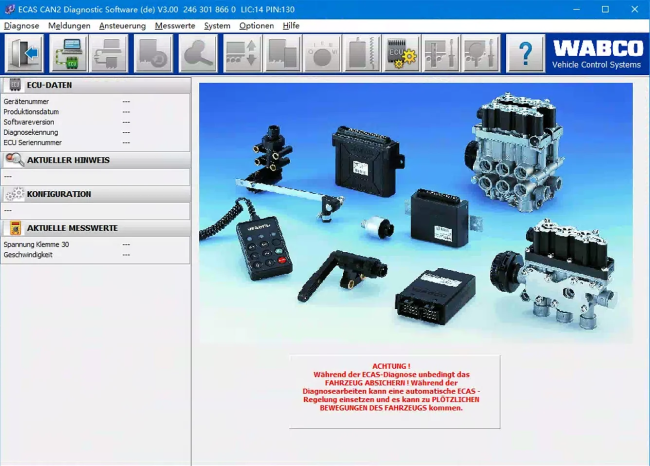Screen dimensions: 650x466
Task: Open the Optionen menu
Action: tap(256, 25)
